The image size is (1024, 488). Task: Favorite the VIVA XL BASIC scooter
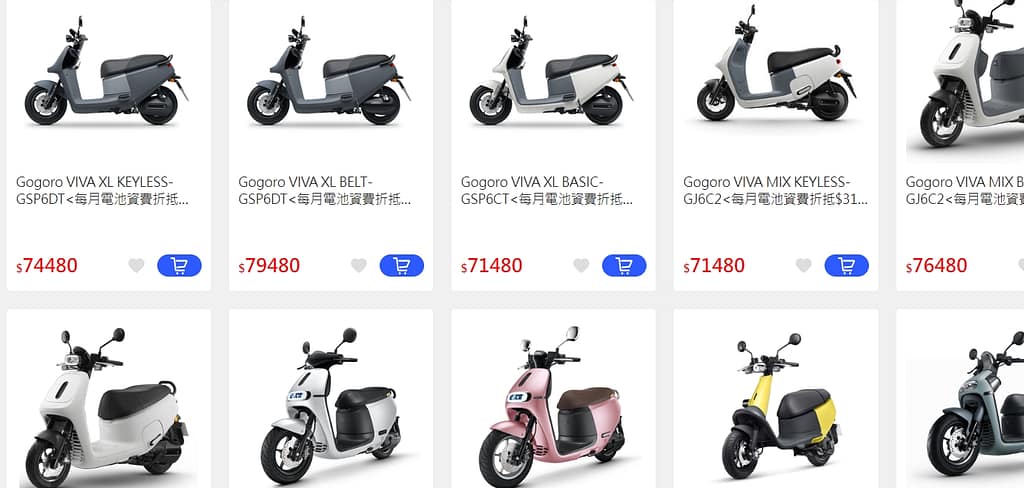click(x=581, y=265)
